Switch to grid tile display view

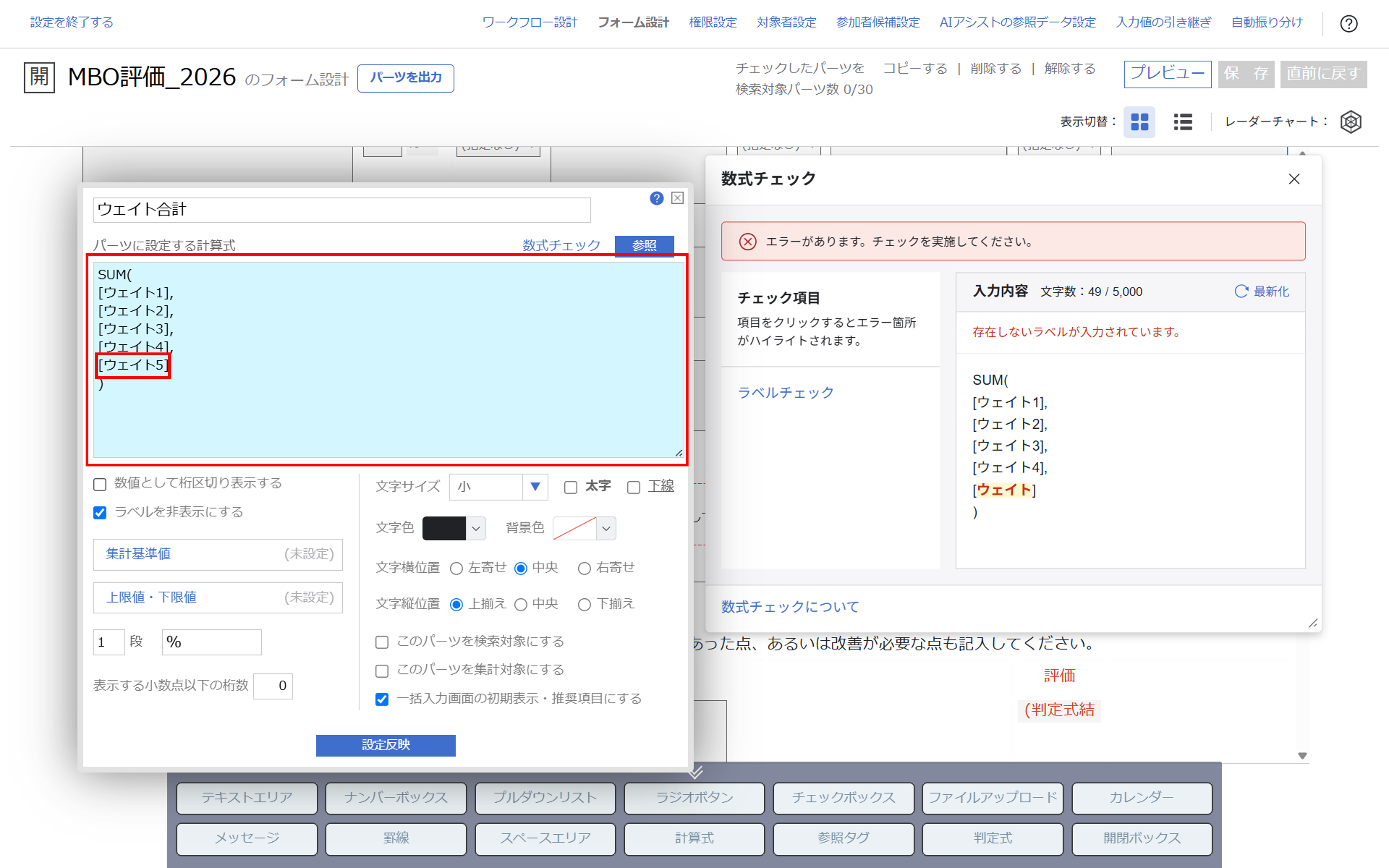(1139, 122)
